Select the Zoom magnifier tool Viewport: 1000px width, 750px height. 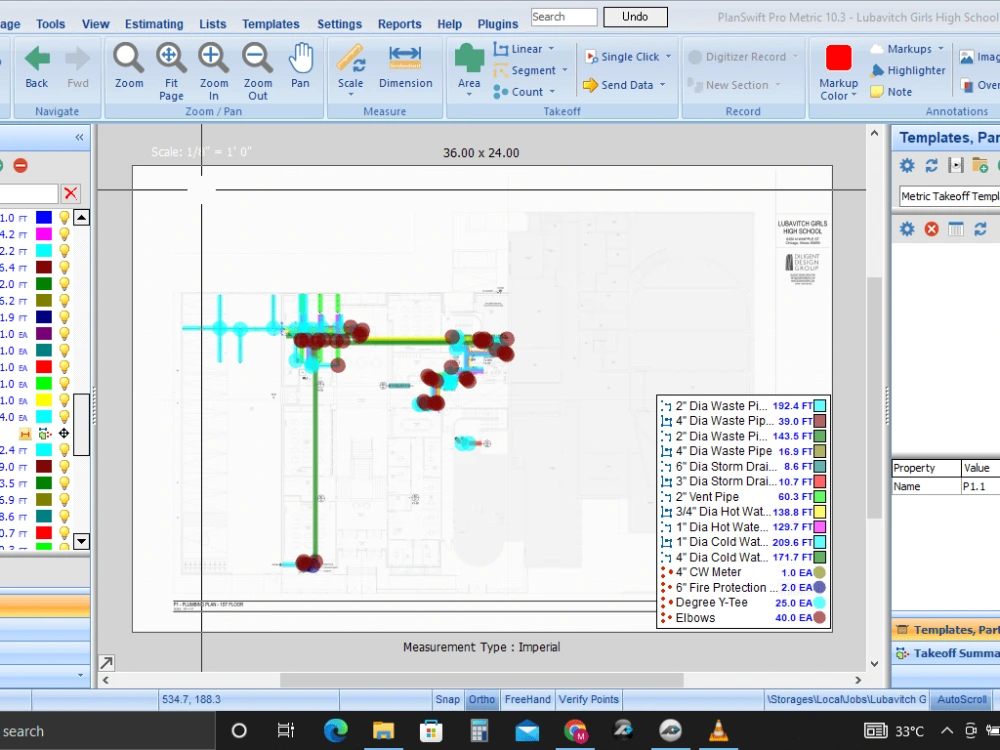(x=129, y=58)
